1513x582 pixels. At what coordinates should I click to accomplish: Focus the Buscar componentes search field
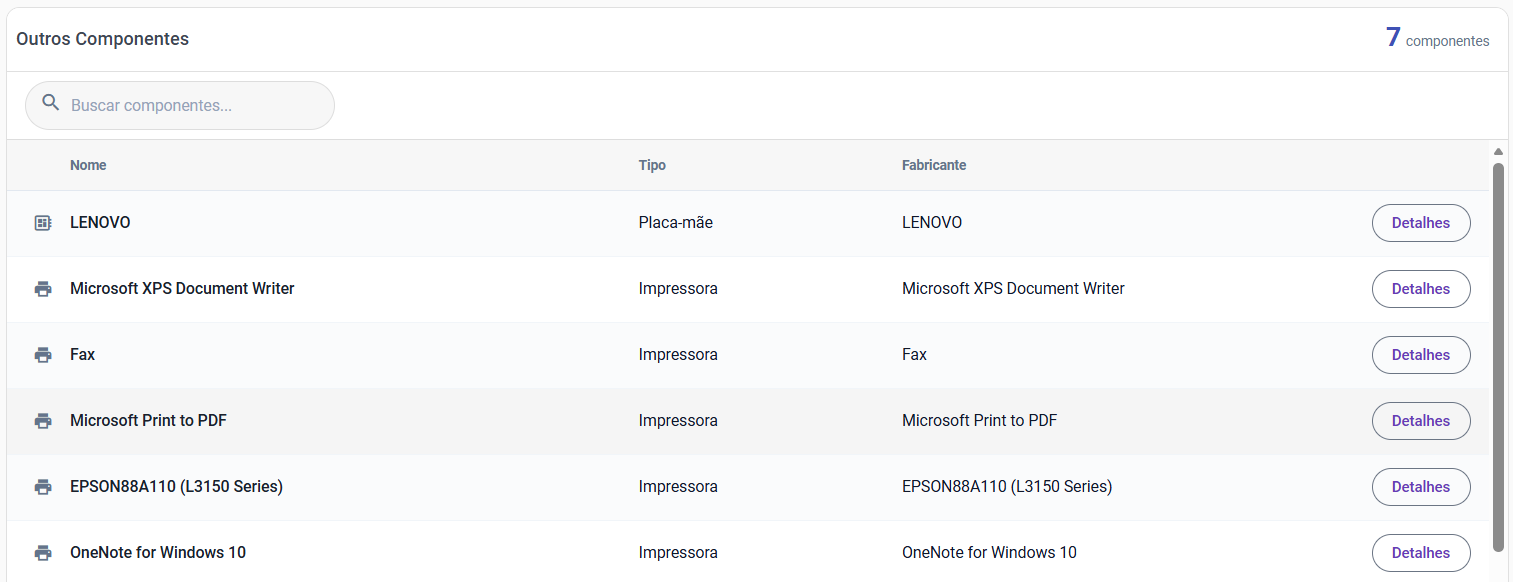[x=180, y=105]
